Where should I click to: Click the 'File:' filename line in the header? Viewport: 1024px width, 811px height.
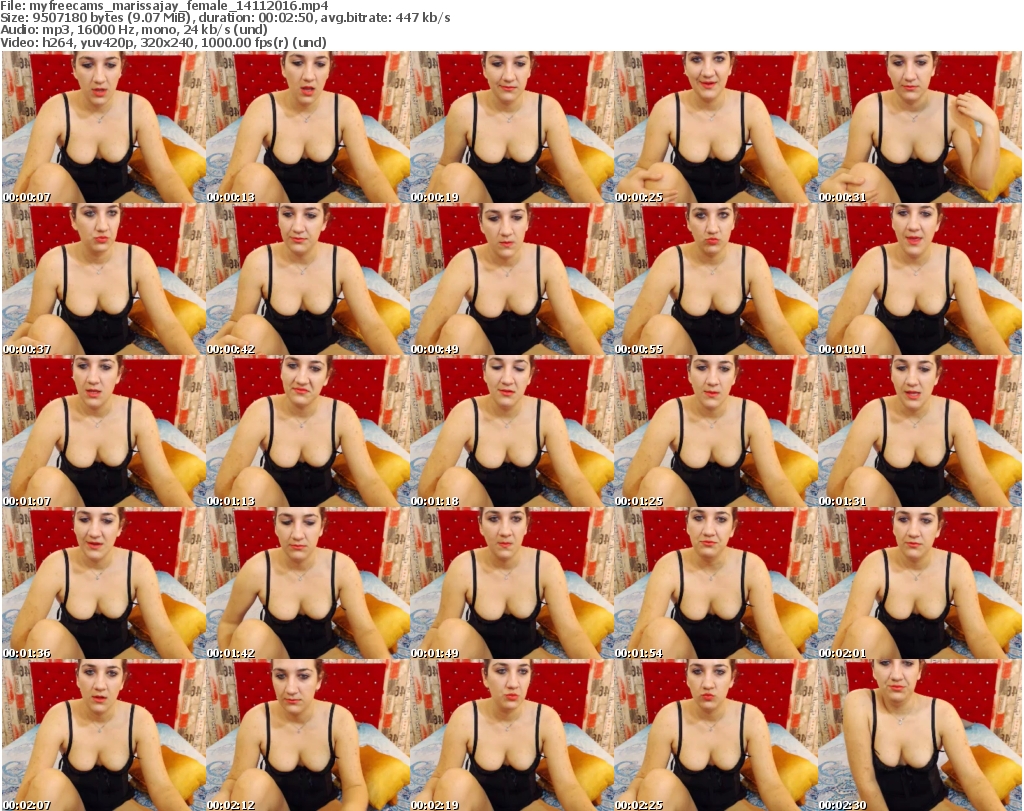coord(164,6)
